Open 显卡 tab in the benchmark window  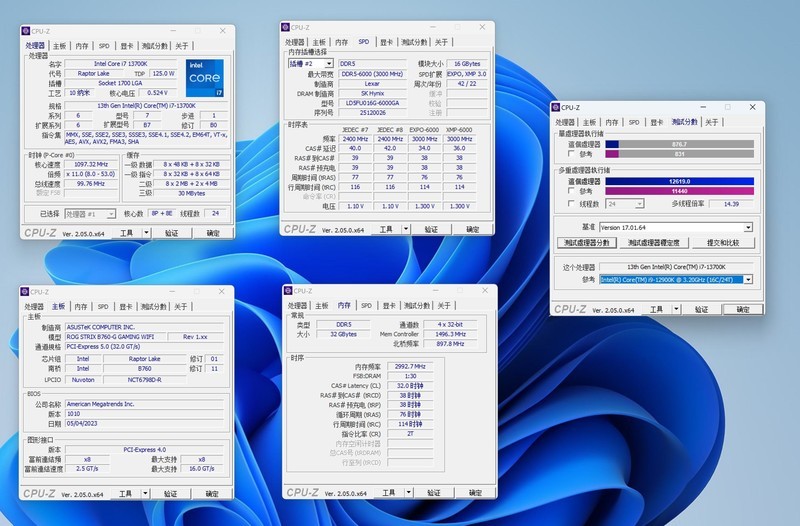coord(656,122)
